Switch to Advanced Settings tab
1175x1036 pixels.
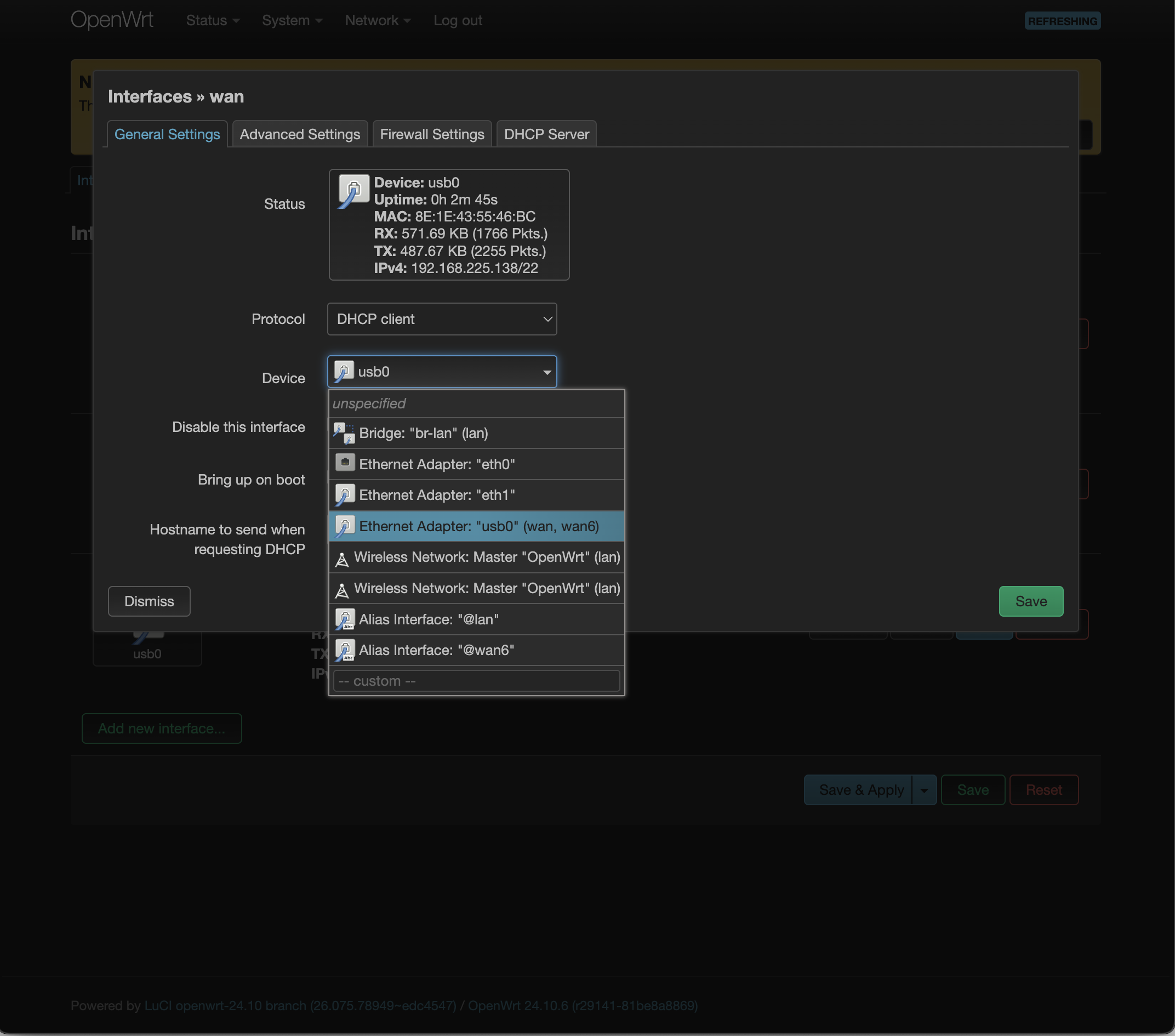tap(300, 134)
